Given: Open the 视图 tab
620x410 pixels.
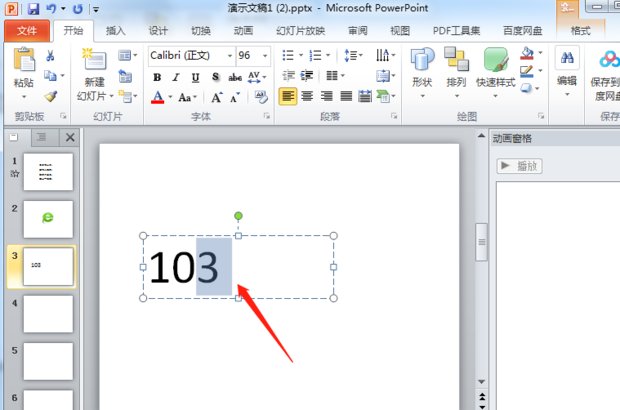Looking at the screenshot, I should 400,31.
